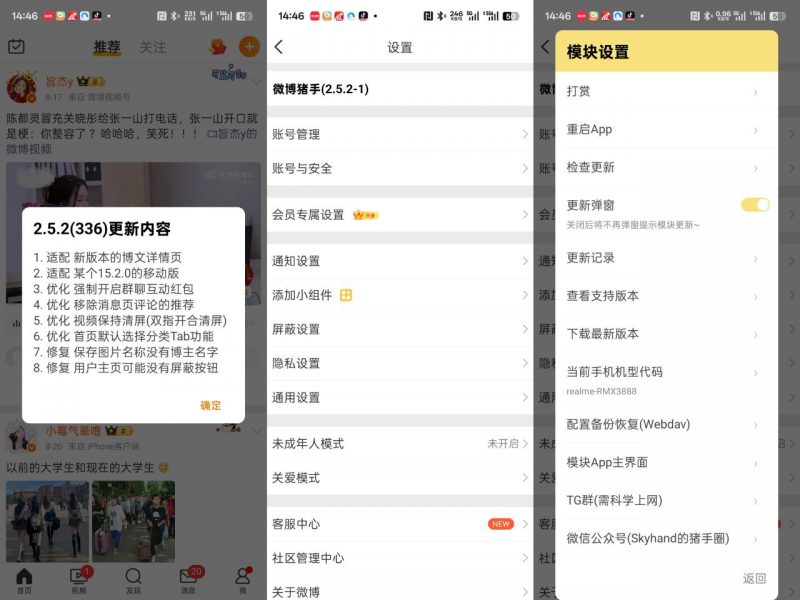Screen dimensions: 800x600
Task: Tap the gift box icon beside the plus button
Action: click(217, 45)
